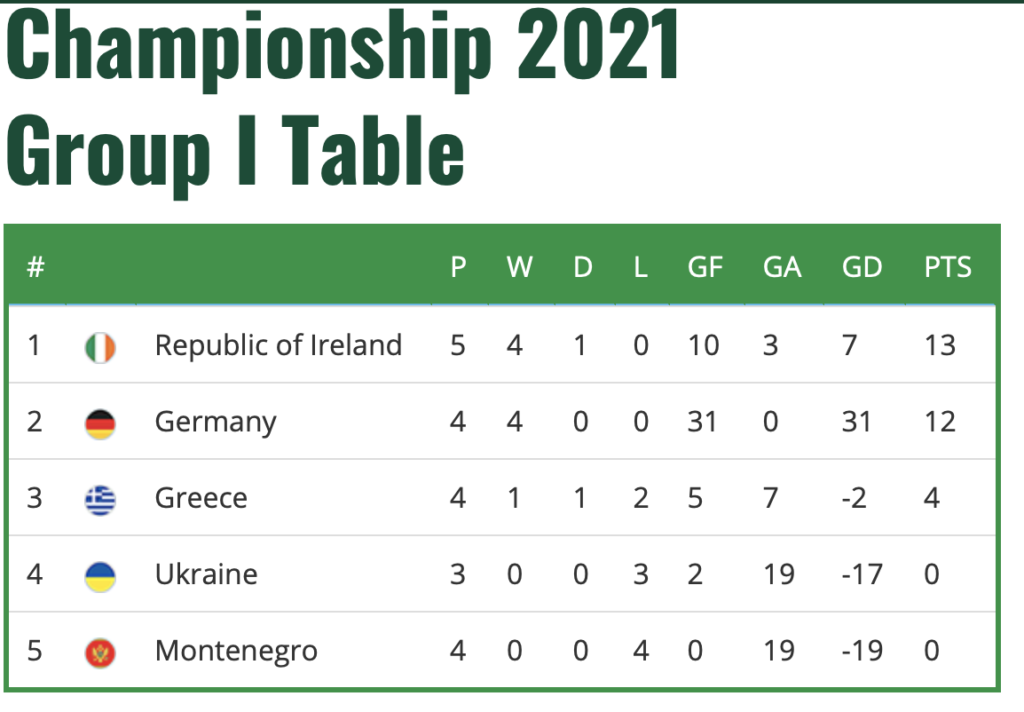
Task: Click the P played column header
Action: [x=458, y=267]
